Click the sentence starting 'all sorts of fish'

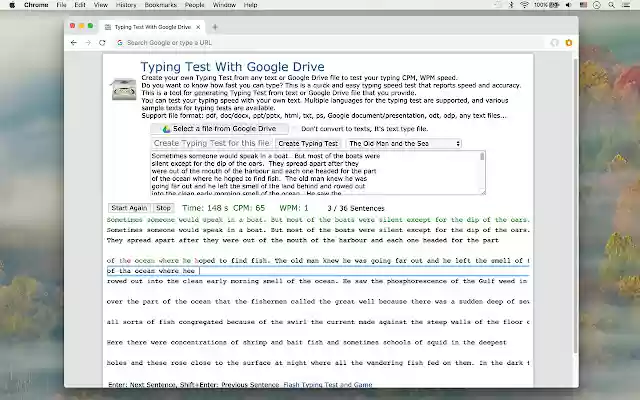click(318, 322)
